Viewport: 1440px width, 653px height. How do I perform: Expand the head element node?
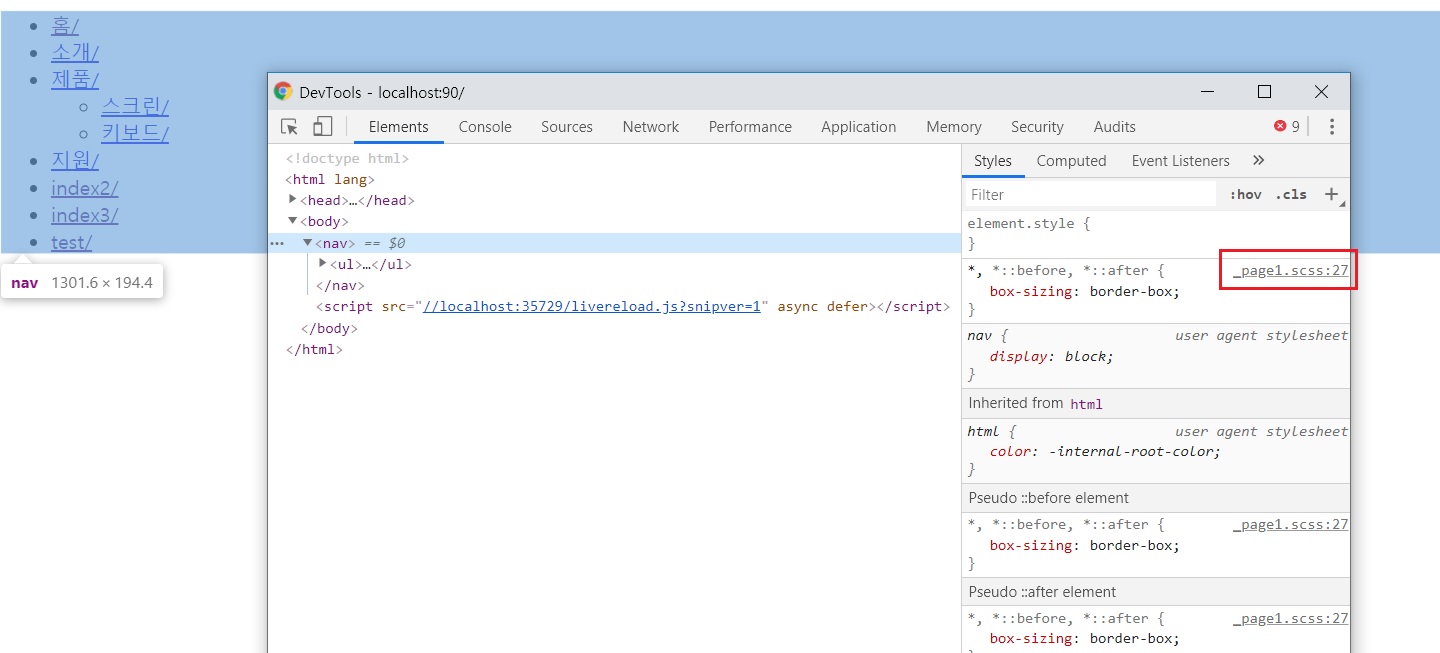click(x=293, y=200)
